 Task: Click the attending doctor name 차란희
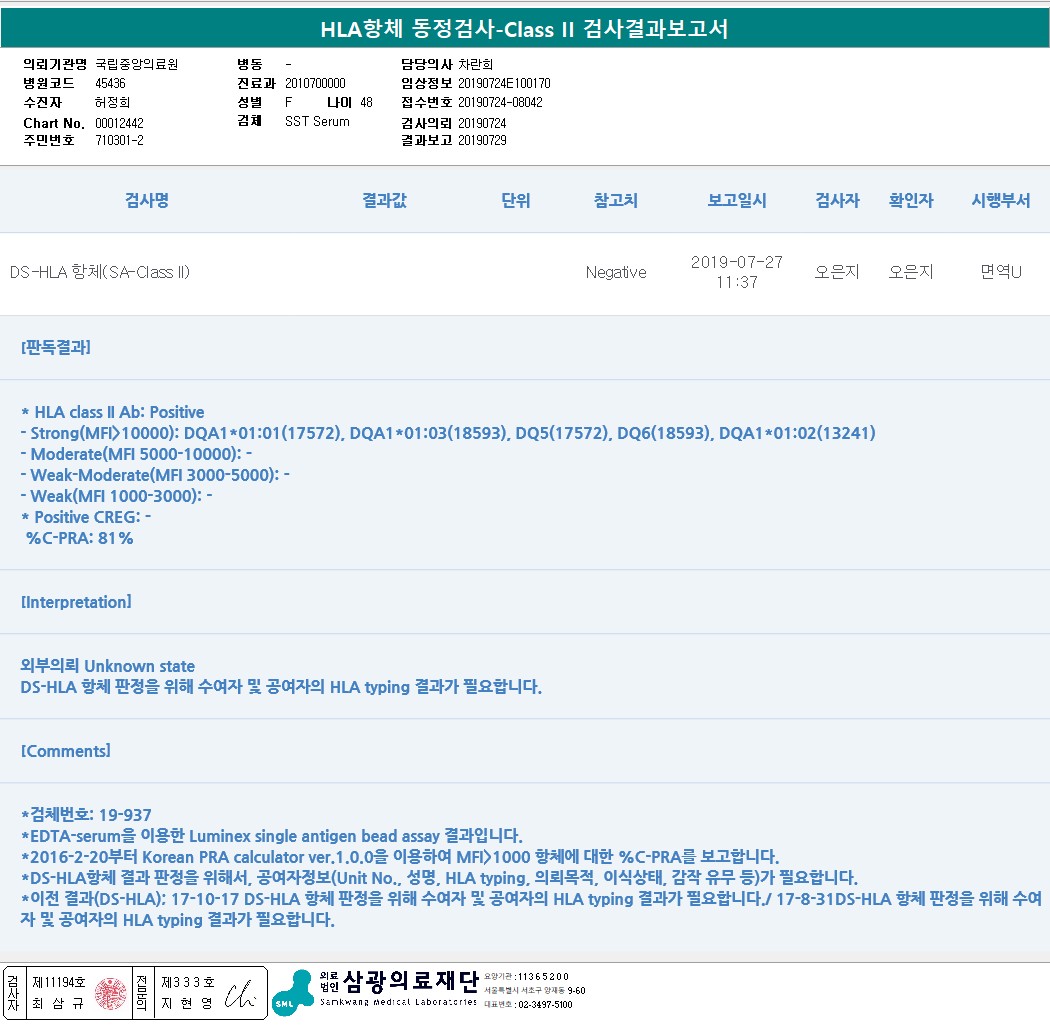point(475,64)
